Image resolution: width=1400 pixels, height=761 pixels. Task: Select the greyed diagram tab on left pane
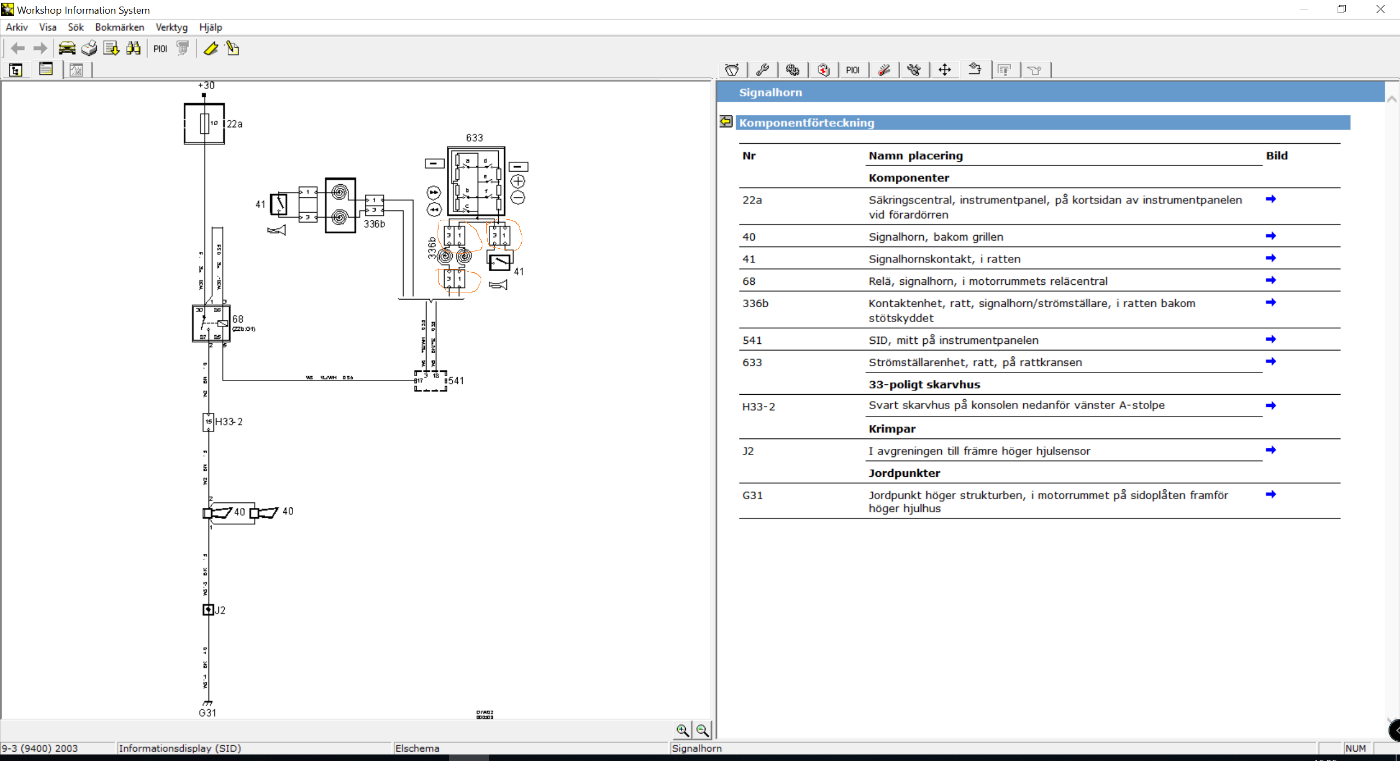click(x=76, y=70)
